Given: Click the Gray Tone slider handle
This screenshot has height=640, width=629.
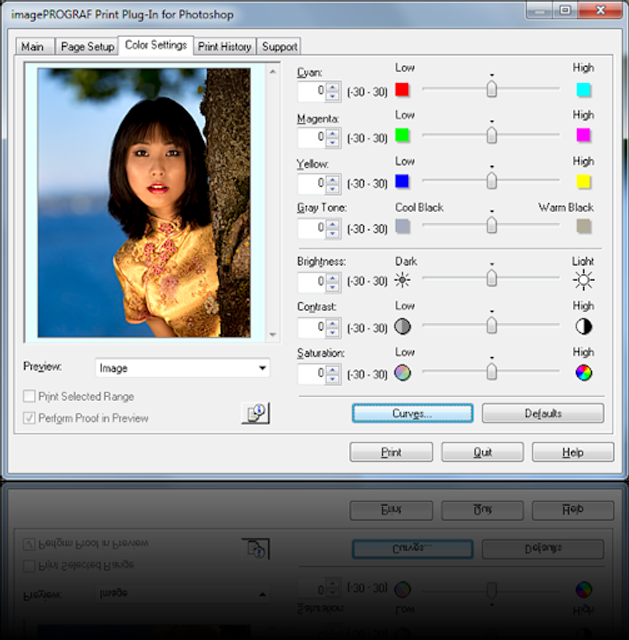Looking at the screenshot, I should (x=491, y=225).
